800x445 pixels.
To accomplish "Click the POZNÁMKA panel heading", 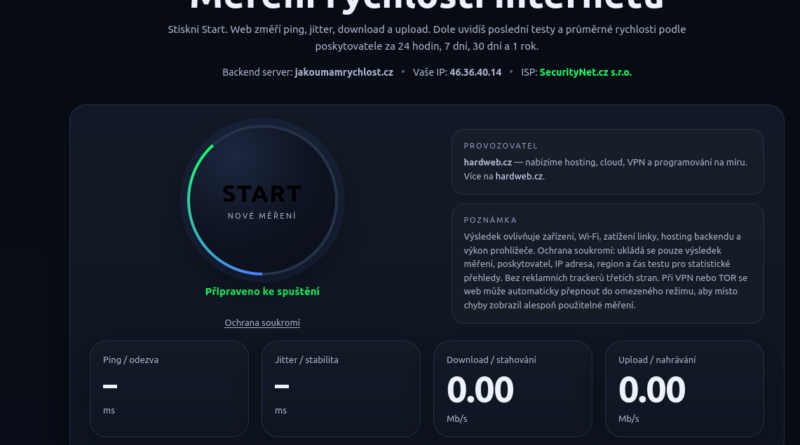I will pos(490,220).
